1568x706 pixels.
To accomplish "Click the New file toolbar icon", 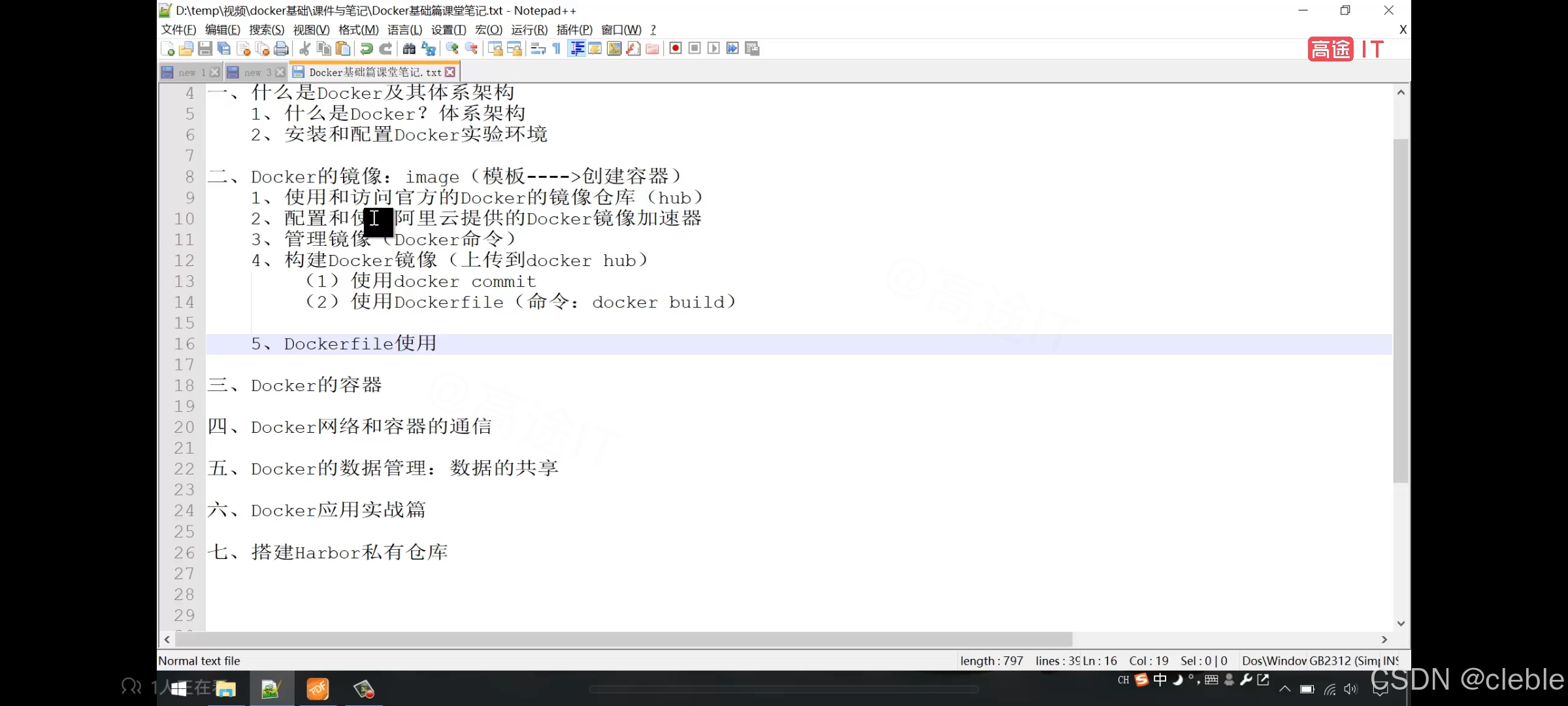I will [x=167, y=48].
